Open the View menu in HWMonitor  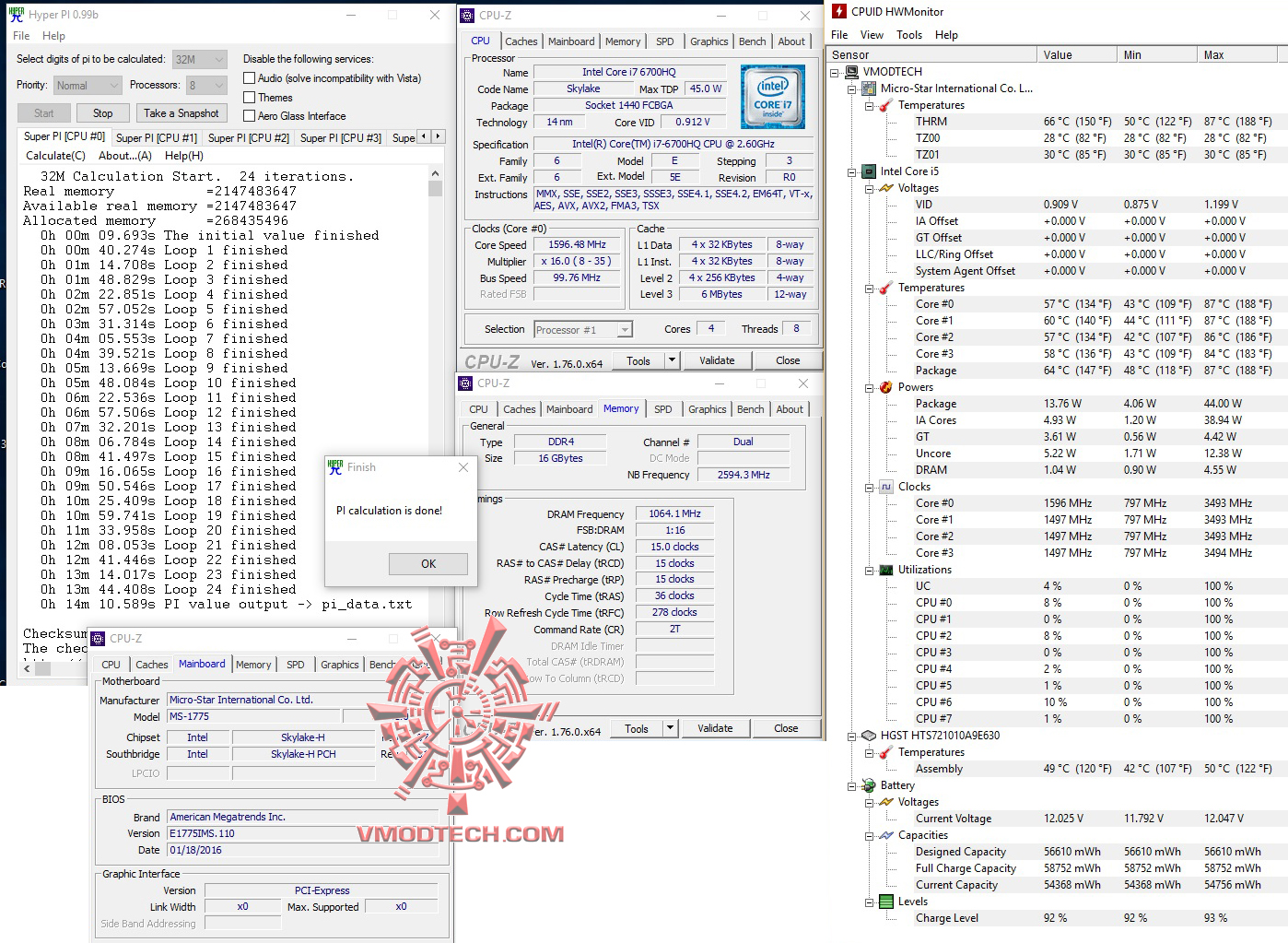pyautogui.click(x=872, y=35)
